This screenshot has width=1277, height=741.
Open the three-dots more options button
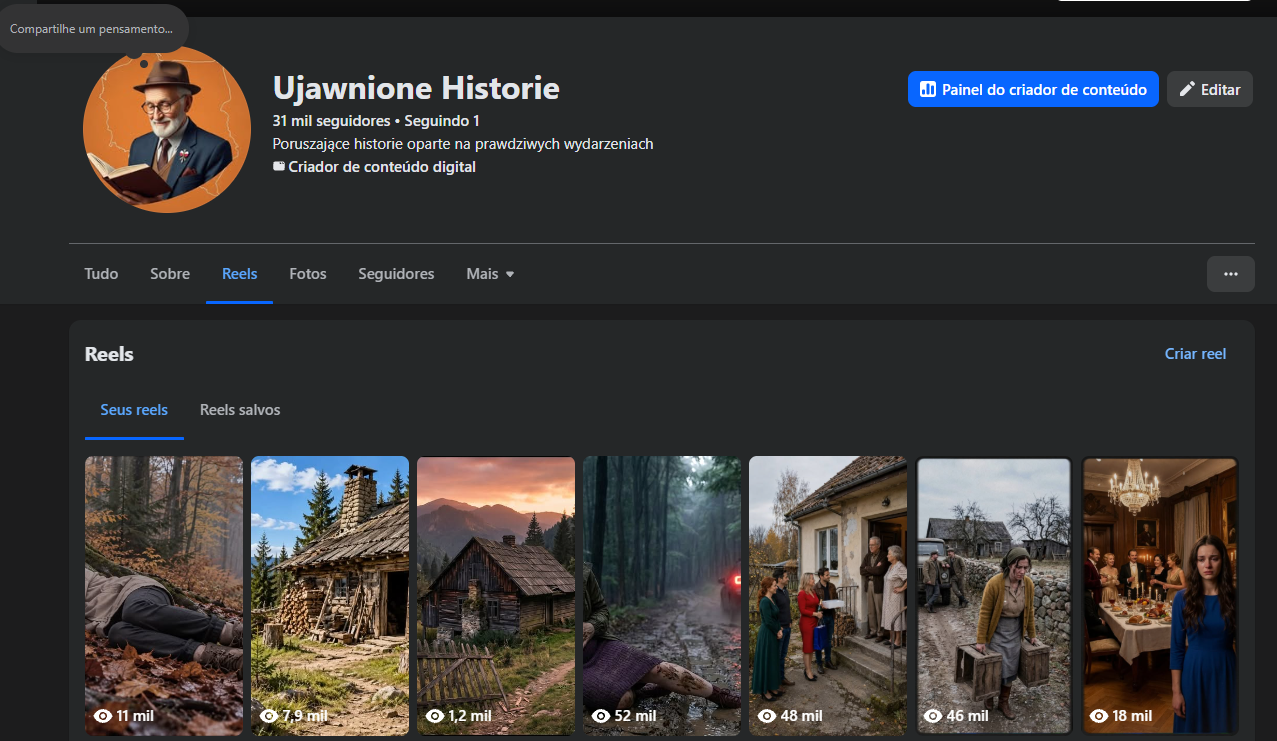(x=1231, y=274)
